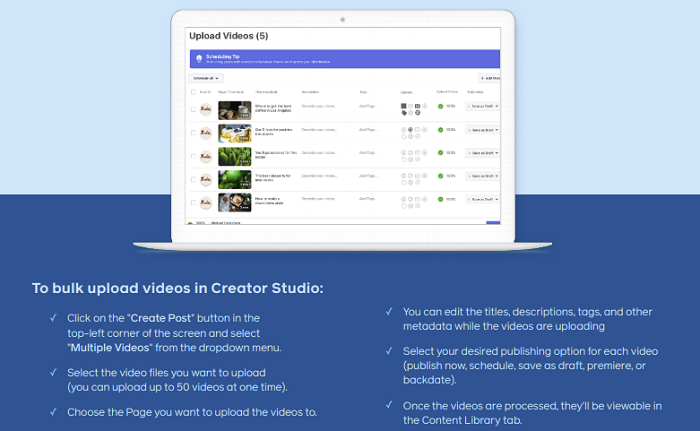This screenshot has height=431, width=700.
Task: Click the Upload Status column header
Action: tap(447, 92)
